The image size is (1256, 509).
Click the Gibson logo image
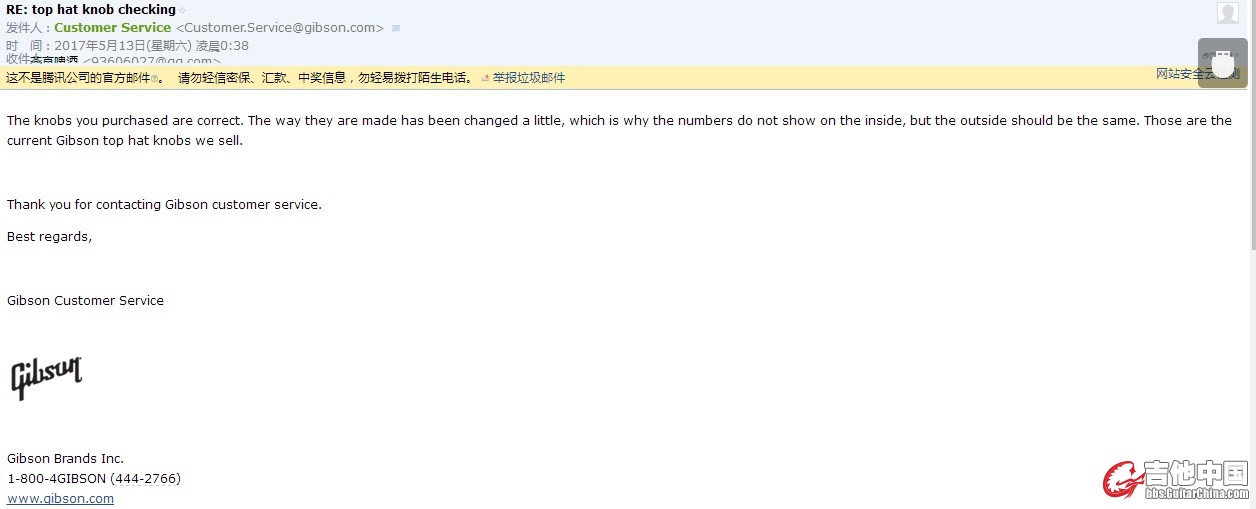coord(46,378)
